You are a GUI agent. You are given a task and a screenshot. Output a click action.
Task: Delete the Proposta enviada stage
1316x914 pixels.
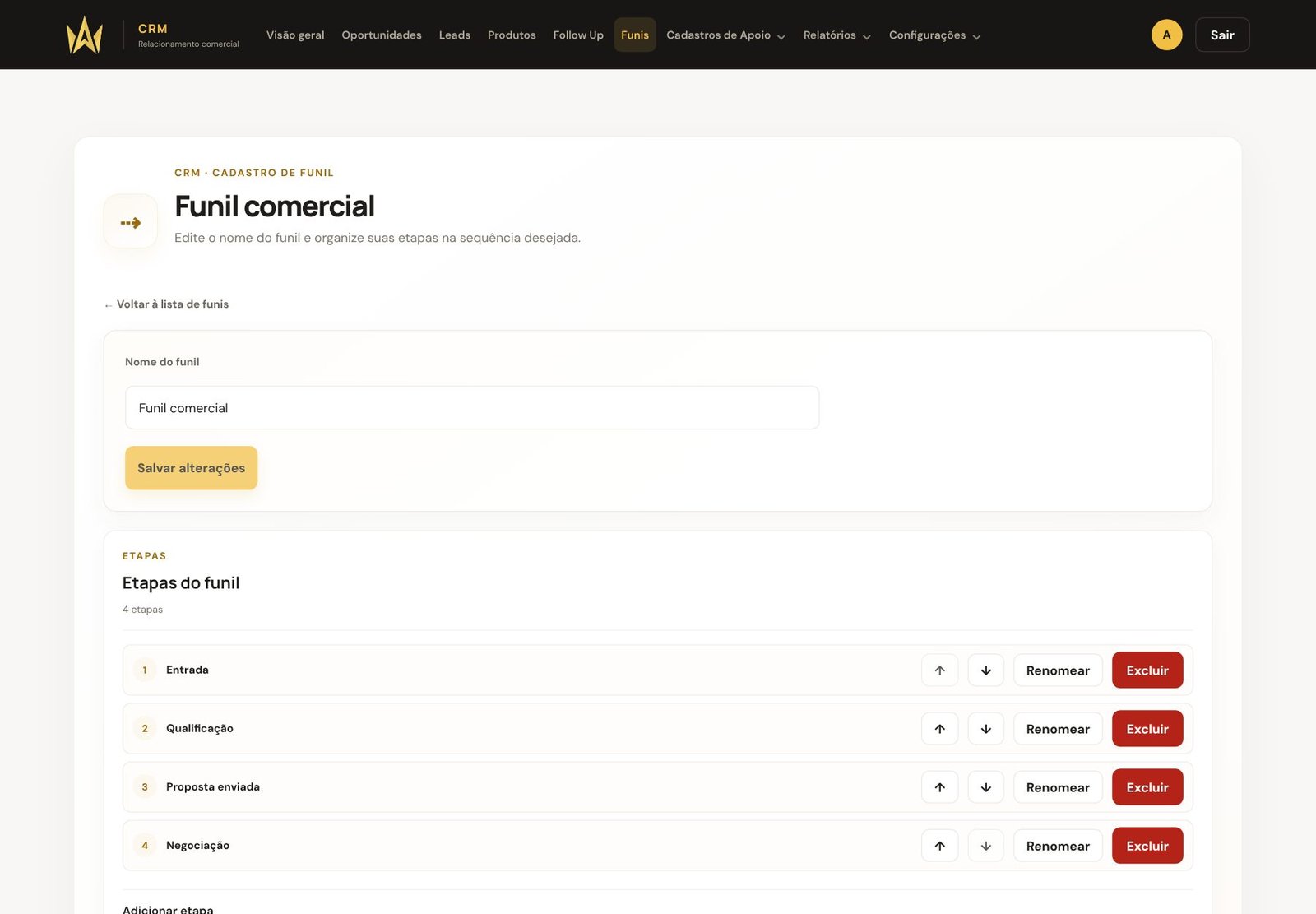(x=1147, y=787)
